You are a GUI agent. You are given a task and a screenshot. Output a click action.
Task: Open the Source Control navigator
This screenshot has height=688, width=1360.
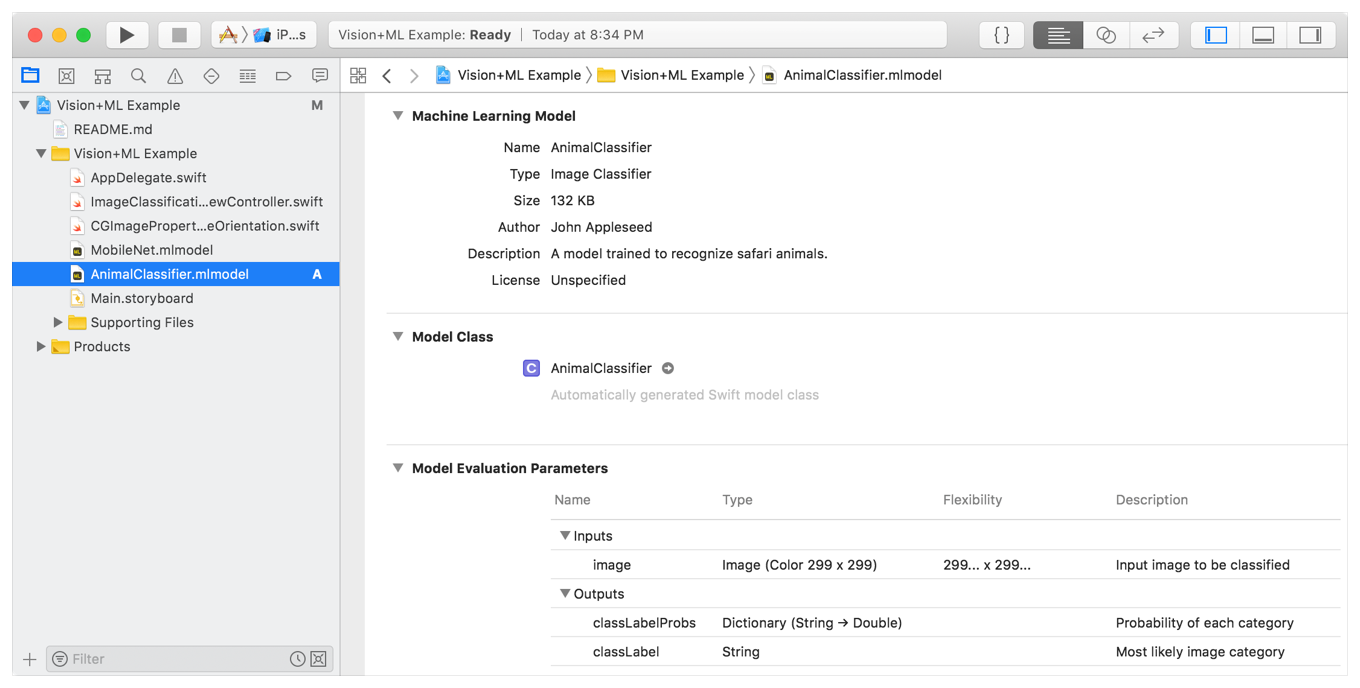pyautogui.click(x=66, y=76)
